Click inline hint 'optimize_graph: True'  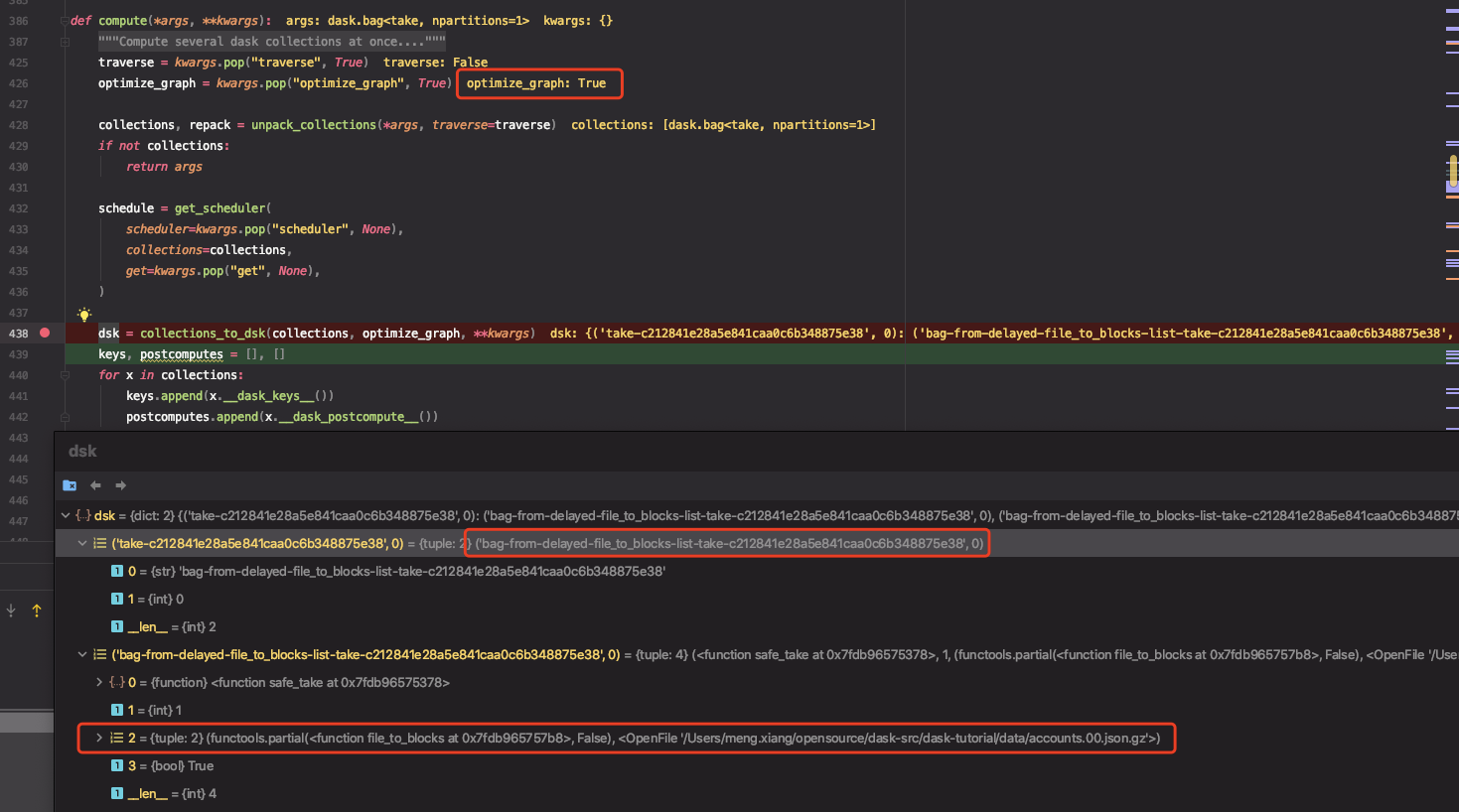[536, 83]
